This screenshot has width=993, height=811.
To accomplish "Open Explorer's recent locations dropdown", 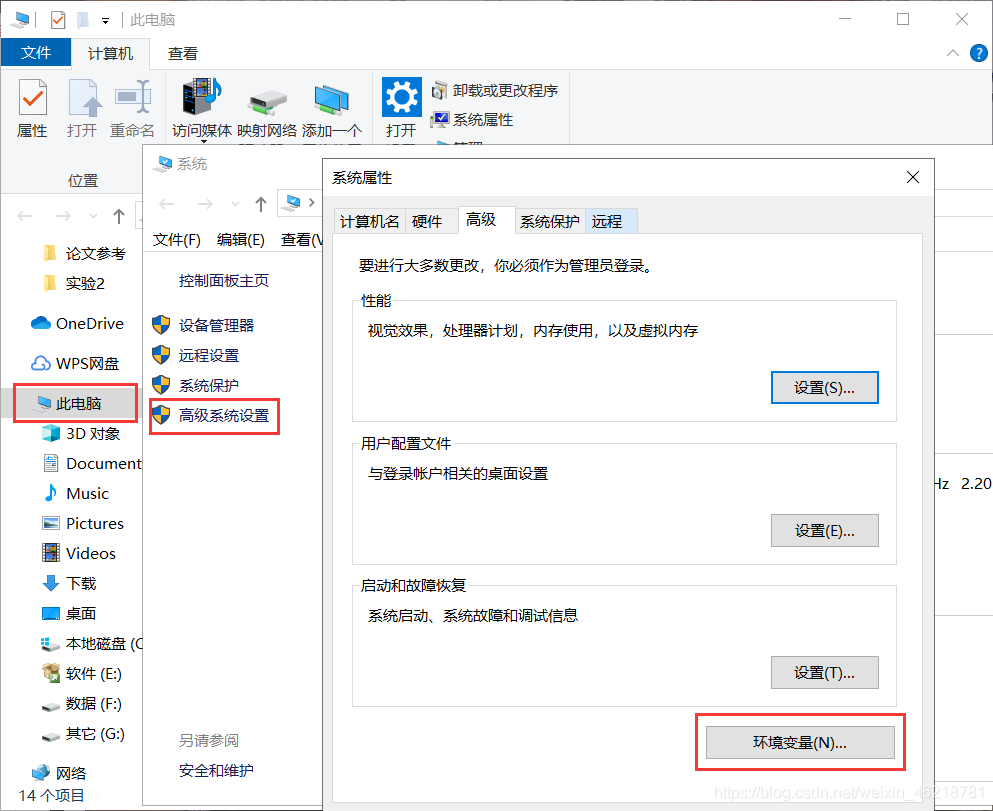I will click(94, 217).
